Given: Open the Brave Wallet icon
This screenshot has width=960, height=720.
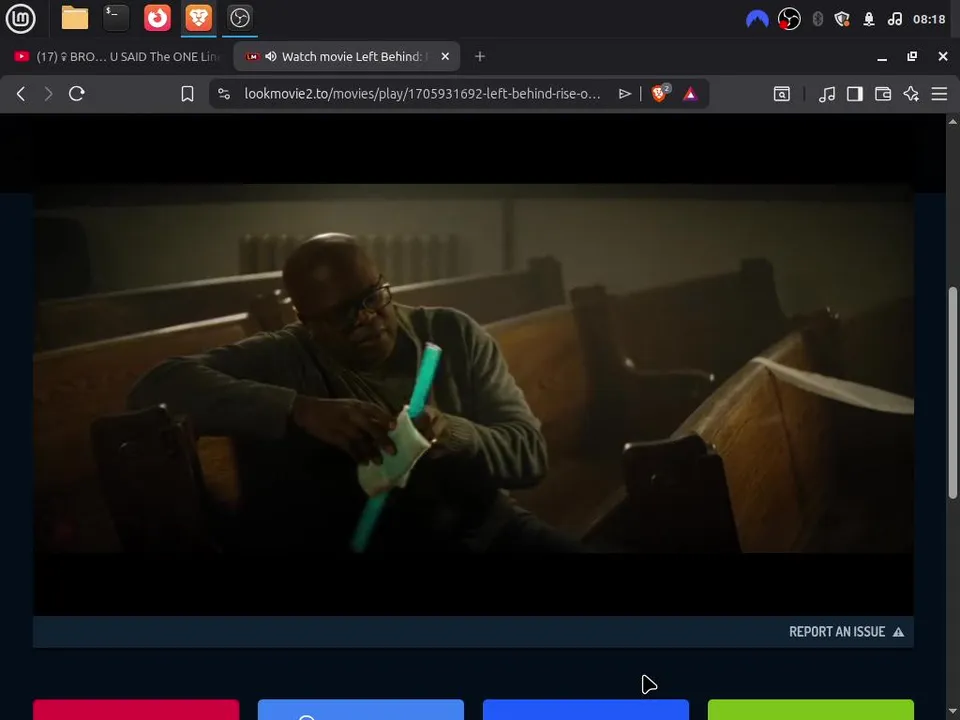Looking at the screenshot, I should click(883, 94).
